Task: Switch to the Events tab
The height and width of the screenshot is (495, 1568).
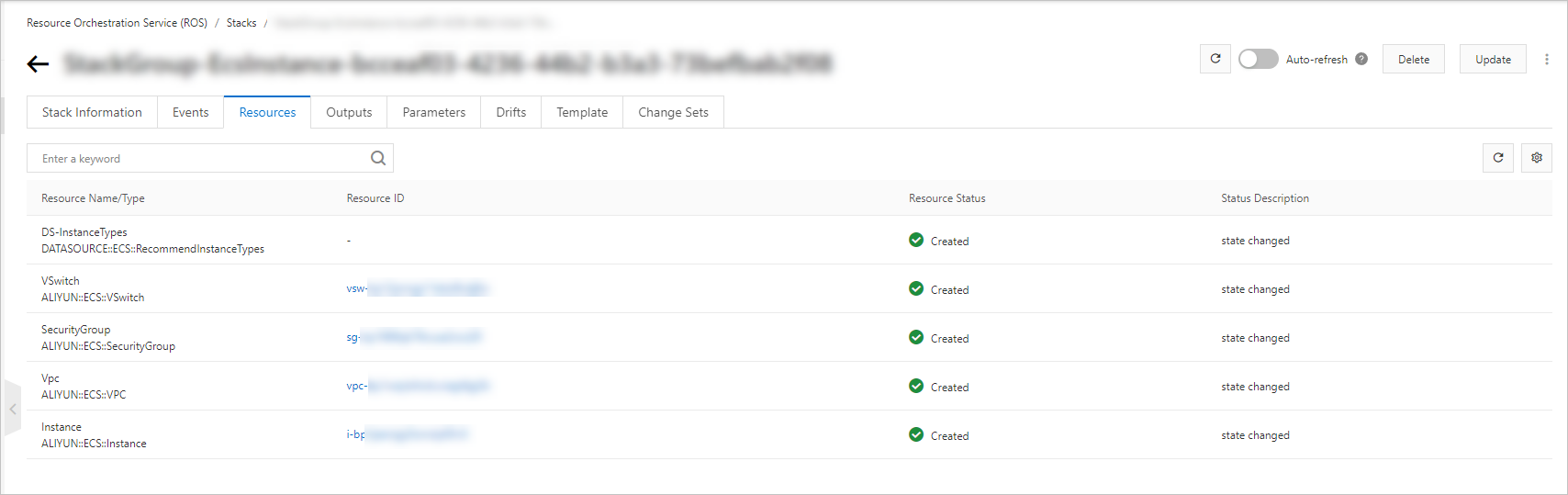Action: (x=190, y=112)
